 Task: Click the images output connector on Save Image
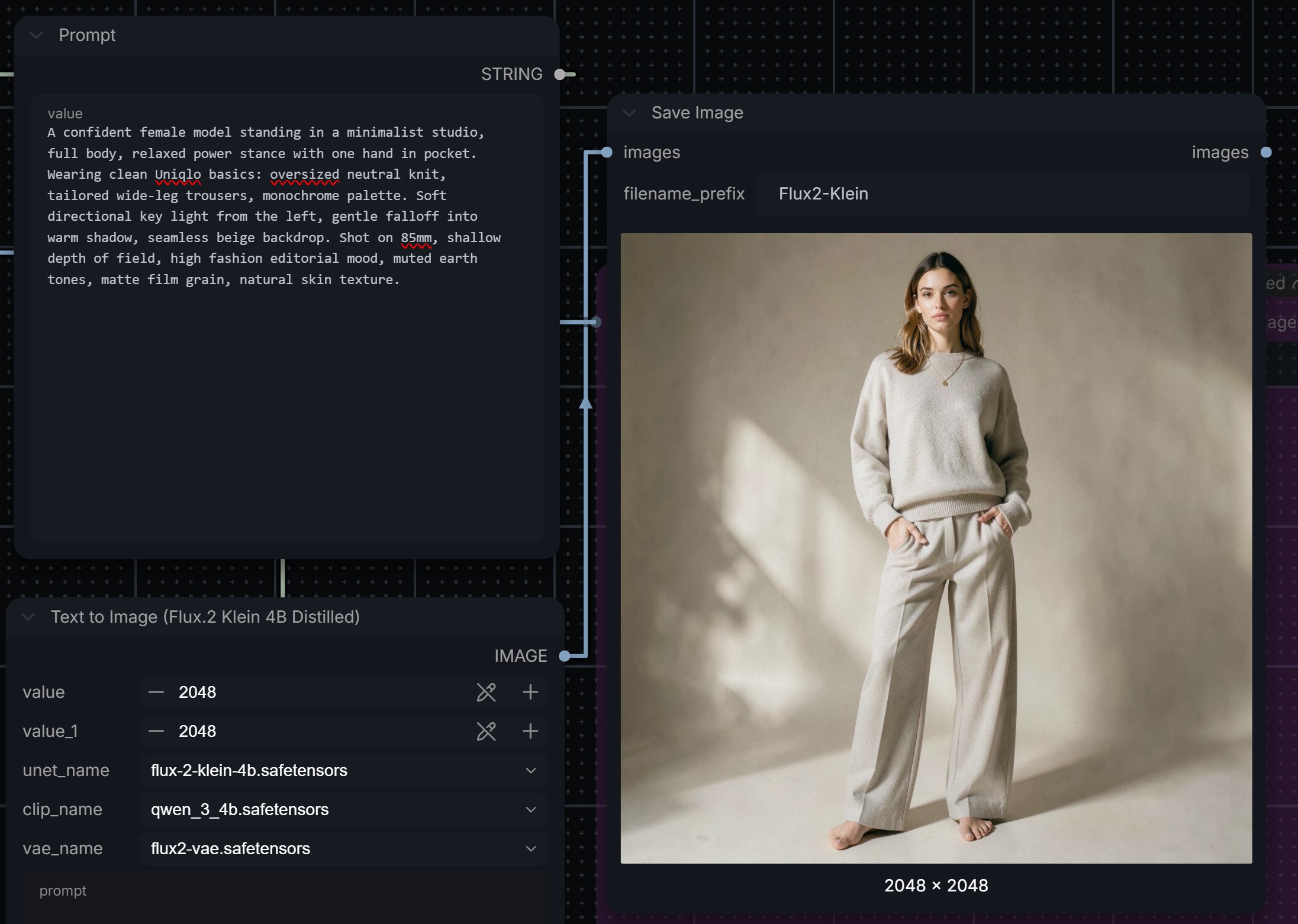(1265, 152)
